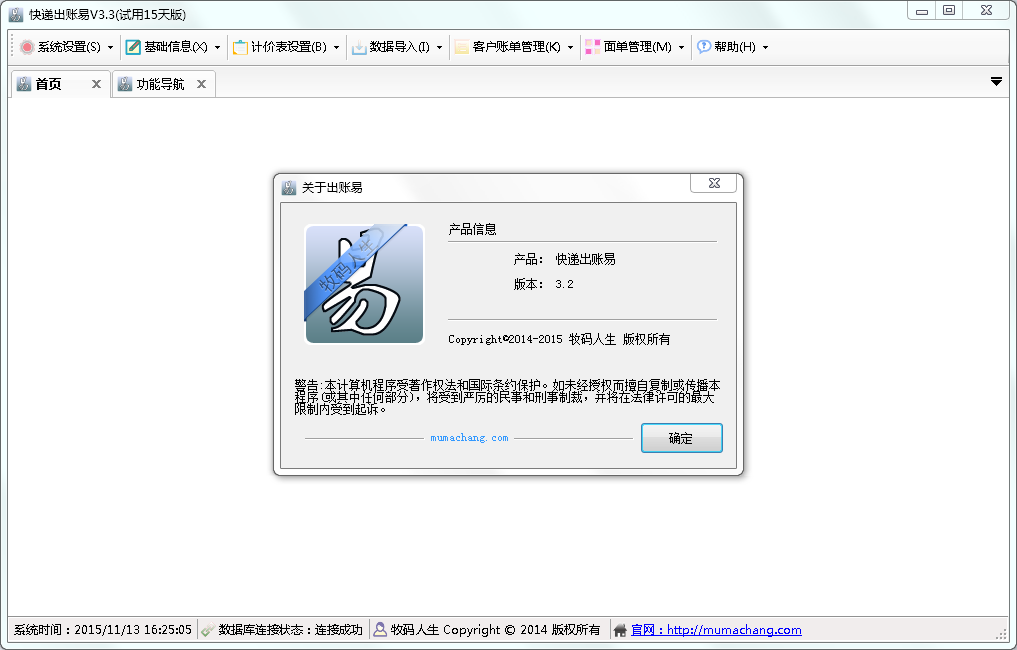Expand the 计价表设置(B) dropdown arrow

[336, 47]
